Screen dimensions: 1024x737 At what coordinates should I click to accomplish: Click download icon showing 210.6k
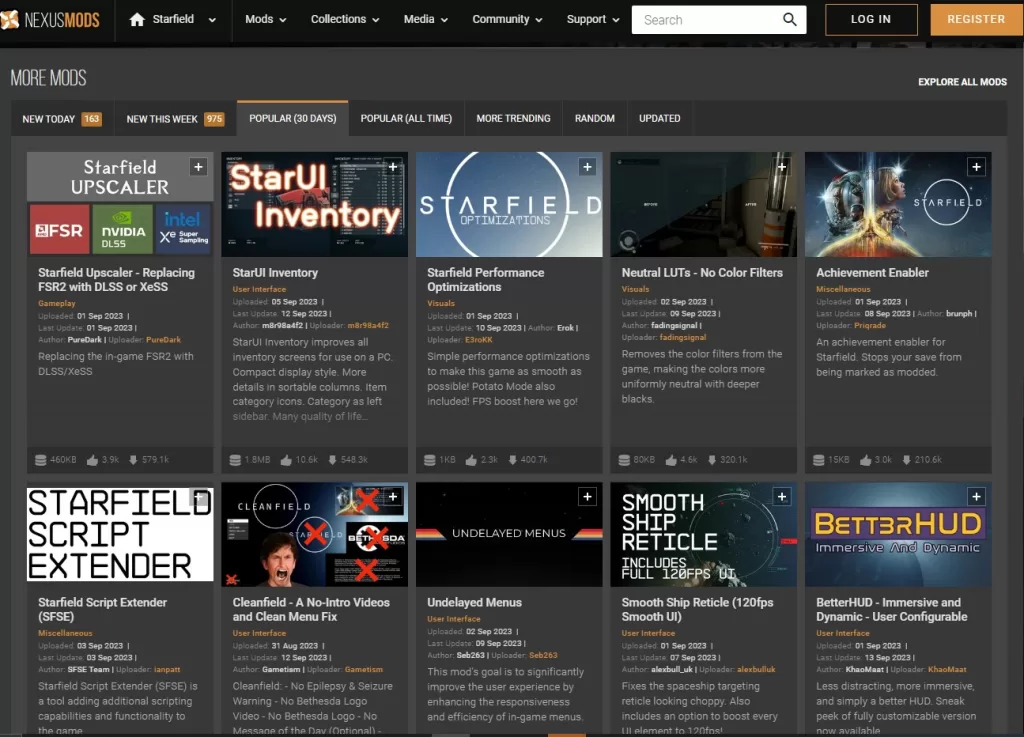(906, 460)
